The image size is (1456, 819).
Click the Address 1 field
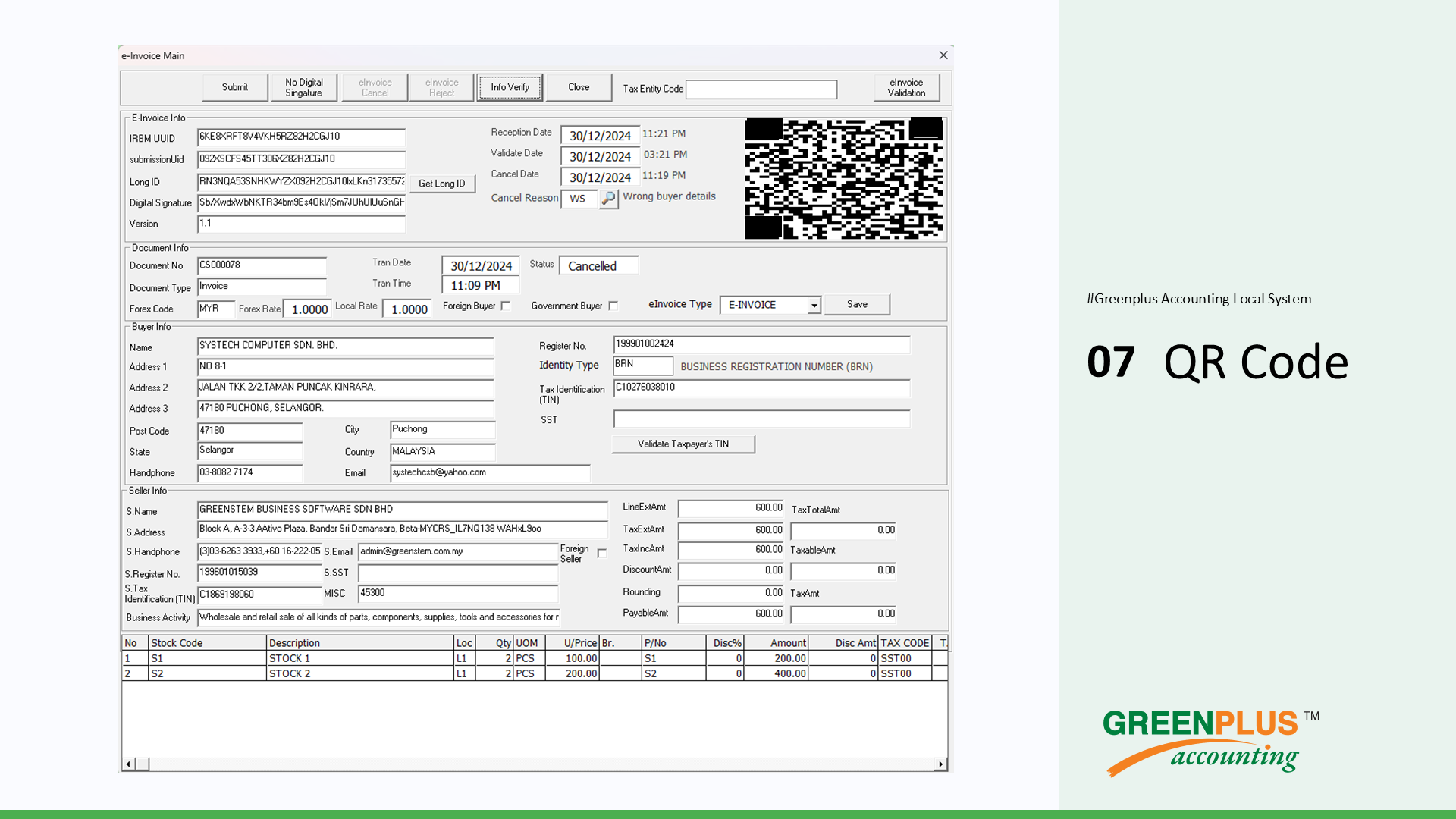345,366
